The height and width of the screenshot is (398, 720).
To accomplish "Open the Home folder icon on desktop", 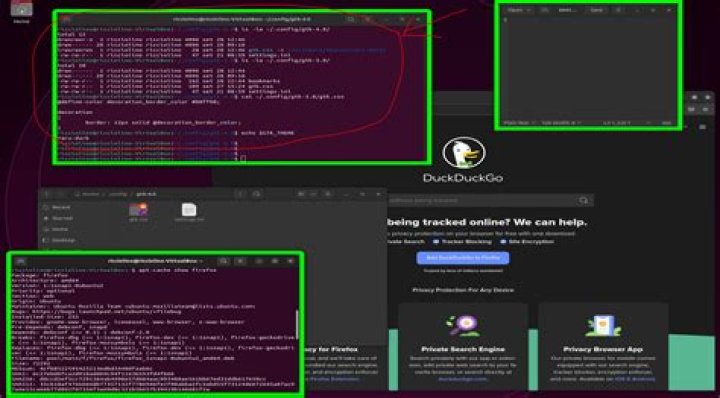I will 21,9.
